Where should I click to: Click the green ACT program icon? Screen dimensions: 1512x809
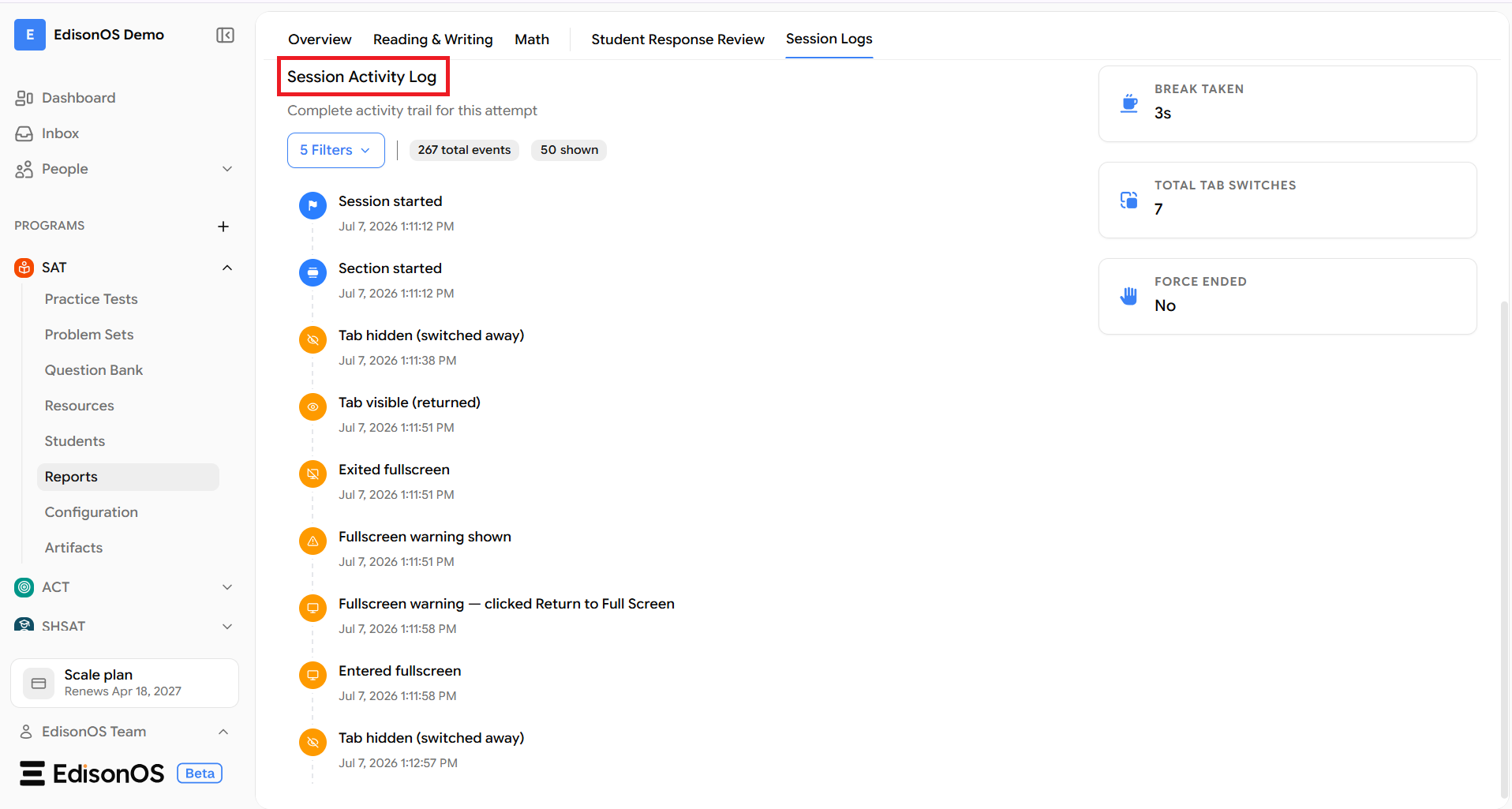tap(24, 587)
